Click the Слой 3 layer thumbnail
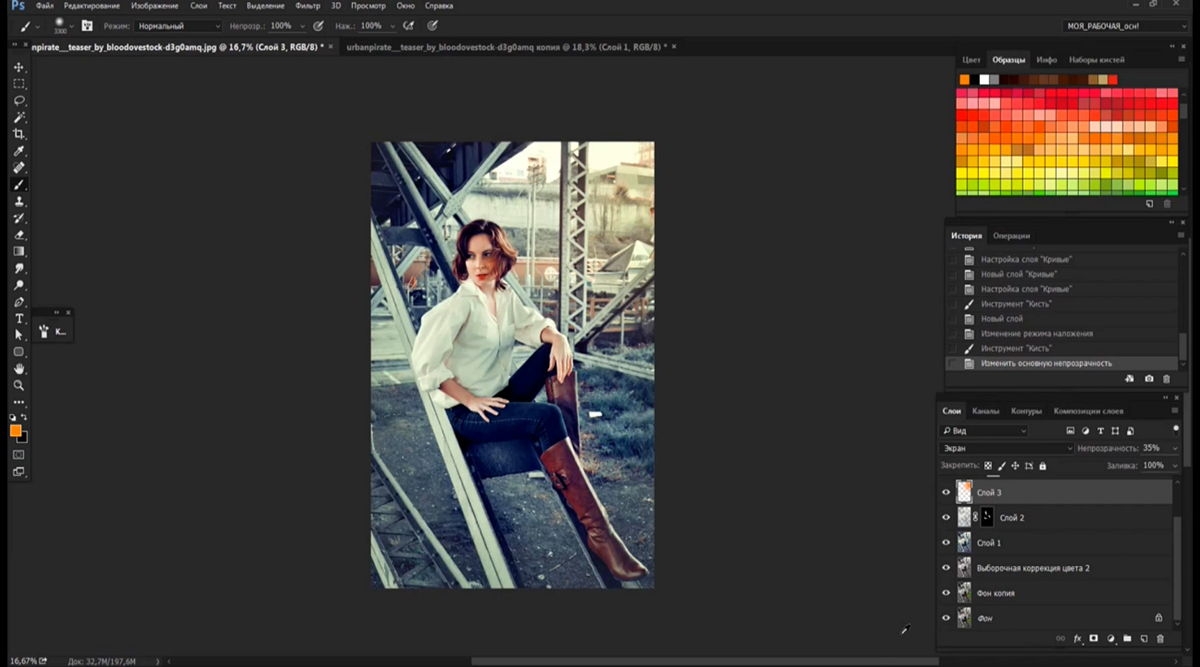The width and height of the screenshot is (1200, 667). click(x=964, y=492)
